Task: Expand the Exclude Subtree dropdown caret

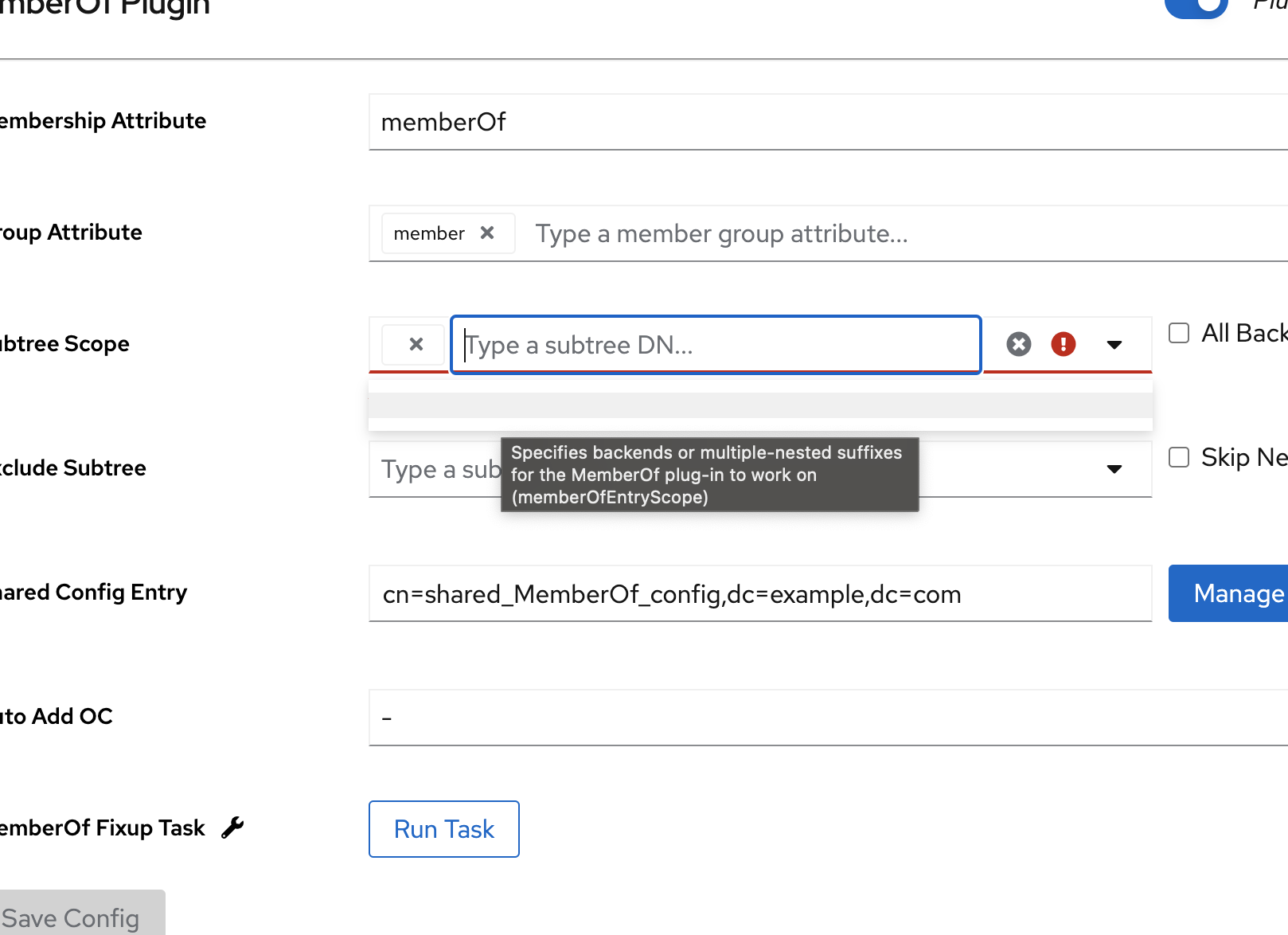Action: (x=1114, y=469)
